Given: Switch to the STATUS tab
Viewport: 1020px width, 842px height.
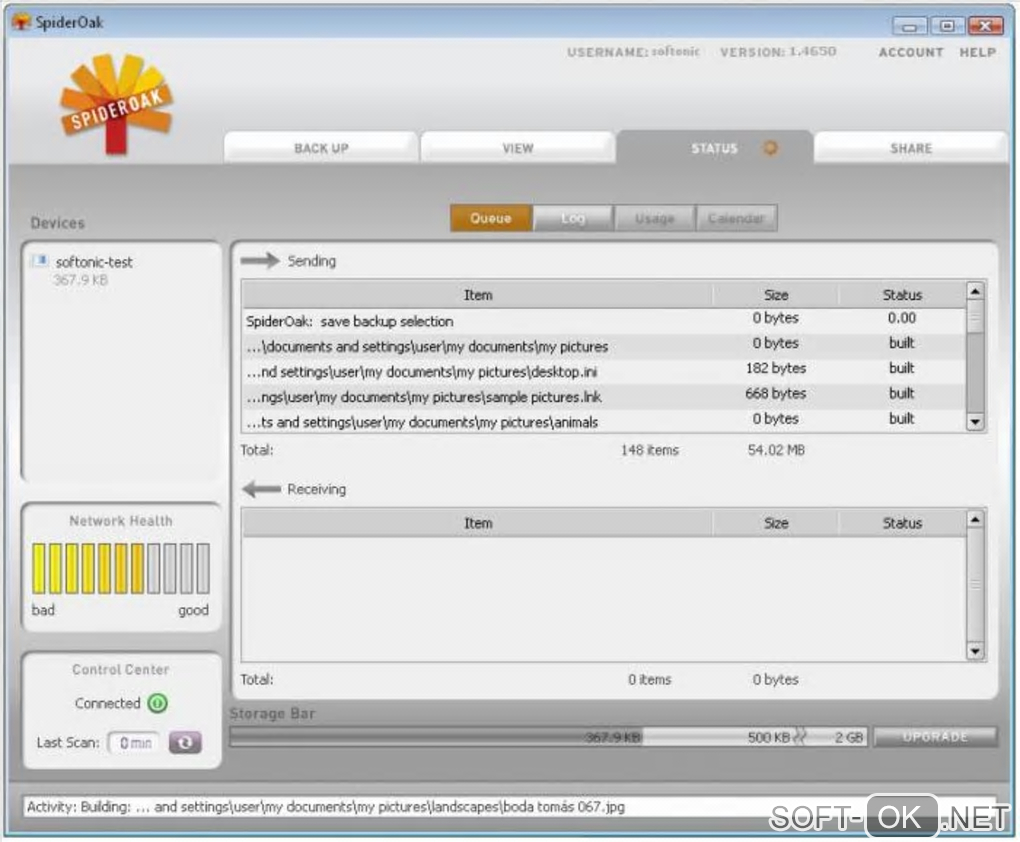Looking at the screenshot, I should (x=715, y=148).
